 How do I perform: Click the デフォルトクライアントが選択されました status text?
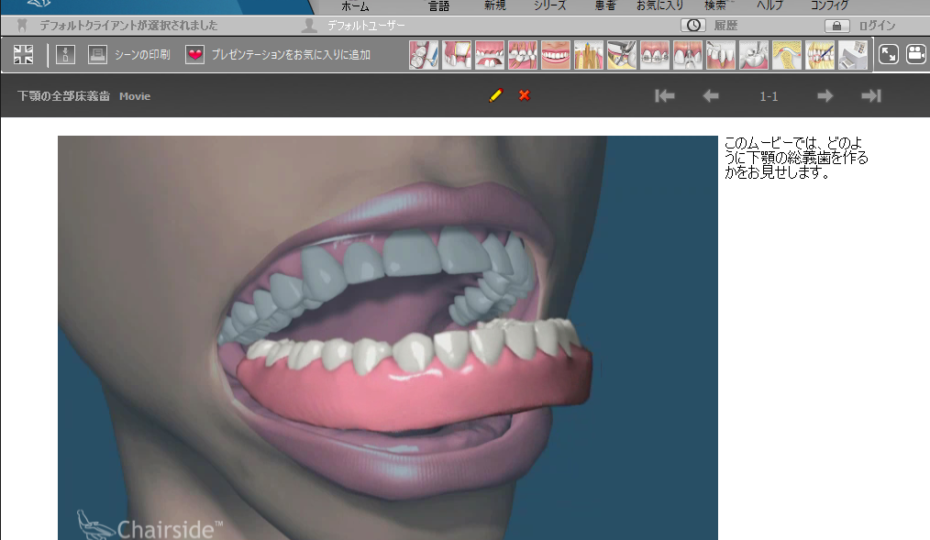coord(128,26)
